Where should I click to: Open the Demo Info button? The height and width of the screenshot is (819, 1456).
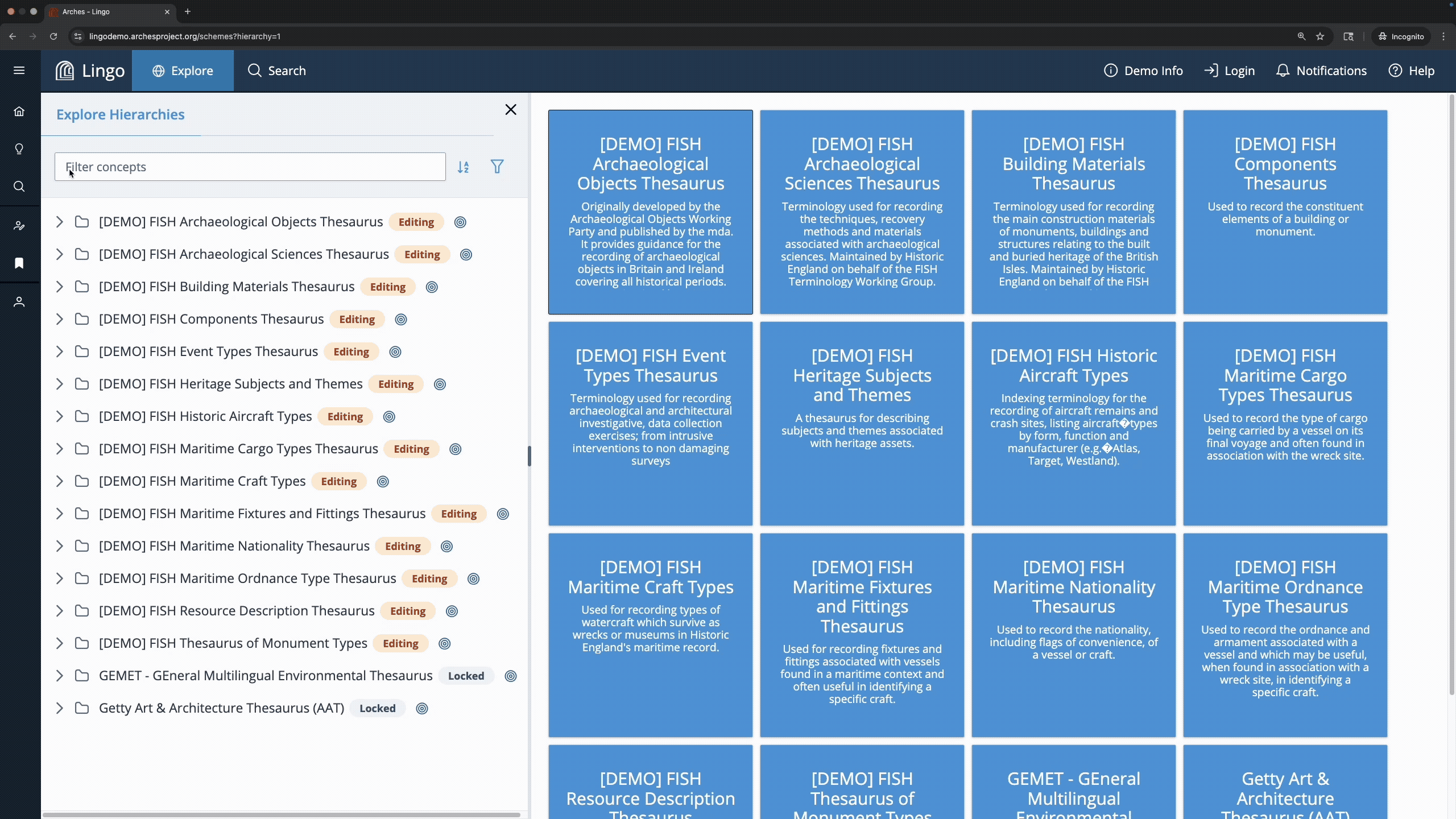(1143, 71)
